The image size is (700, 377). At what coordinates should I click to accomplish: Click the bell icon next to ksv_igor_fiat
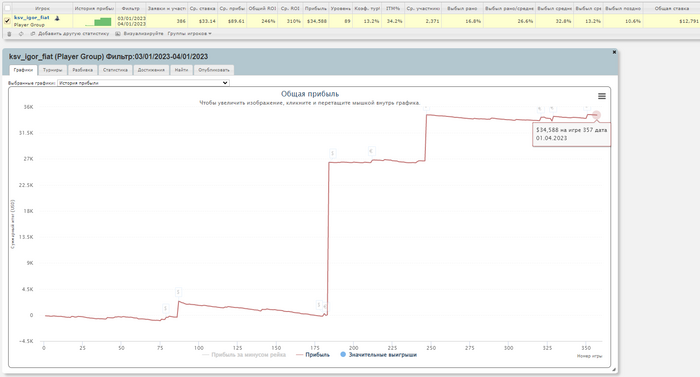click(x=57, y=18)
